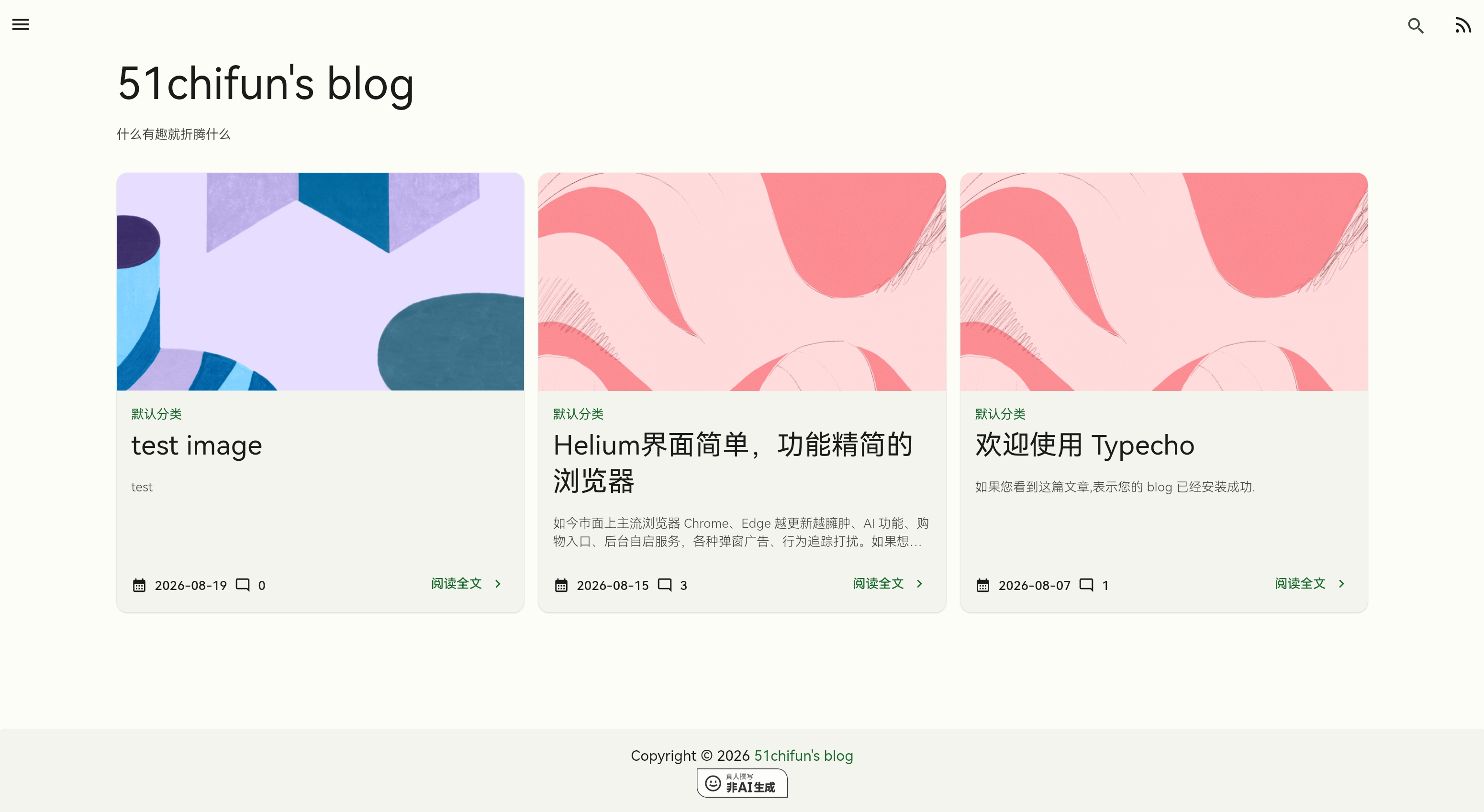1484x812 pixels.
Task: Read full article for test image post
Action: [x=456, y=583]
